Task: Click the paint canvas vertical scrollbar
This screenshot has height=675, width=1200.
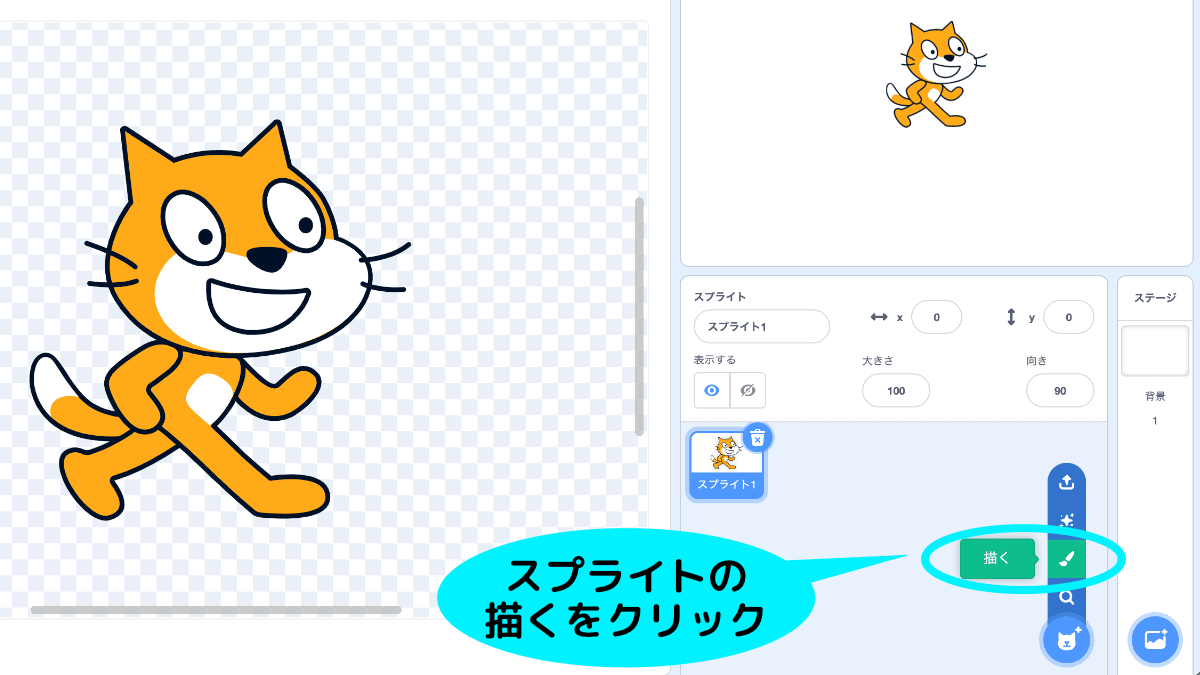Action: (x=640, y=316)
